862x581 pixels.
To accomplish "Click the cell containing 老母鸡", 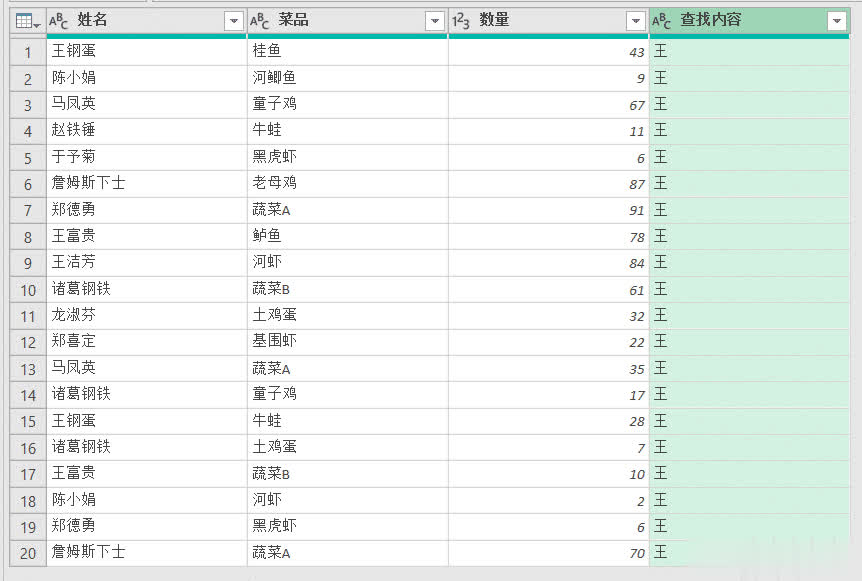I will (x=346, y=183).
